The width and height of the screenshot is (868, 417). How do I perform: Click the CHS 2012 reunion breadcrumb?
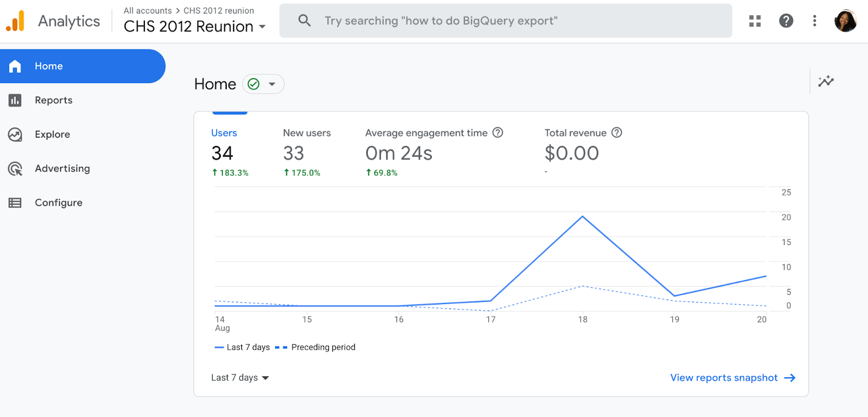219,11
